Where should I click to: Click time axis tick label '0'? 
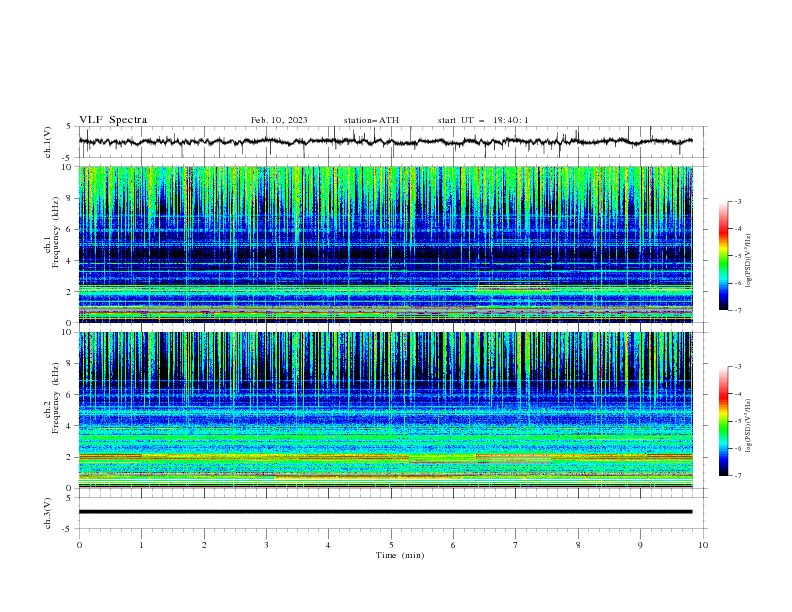point(79,545)
